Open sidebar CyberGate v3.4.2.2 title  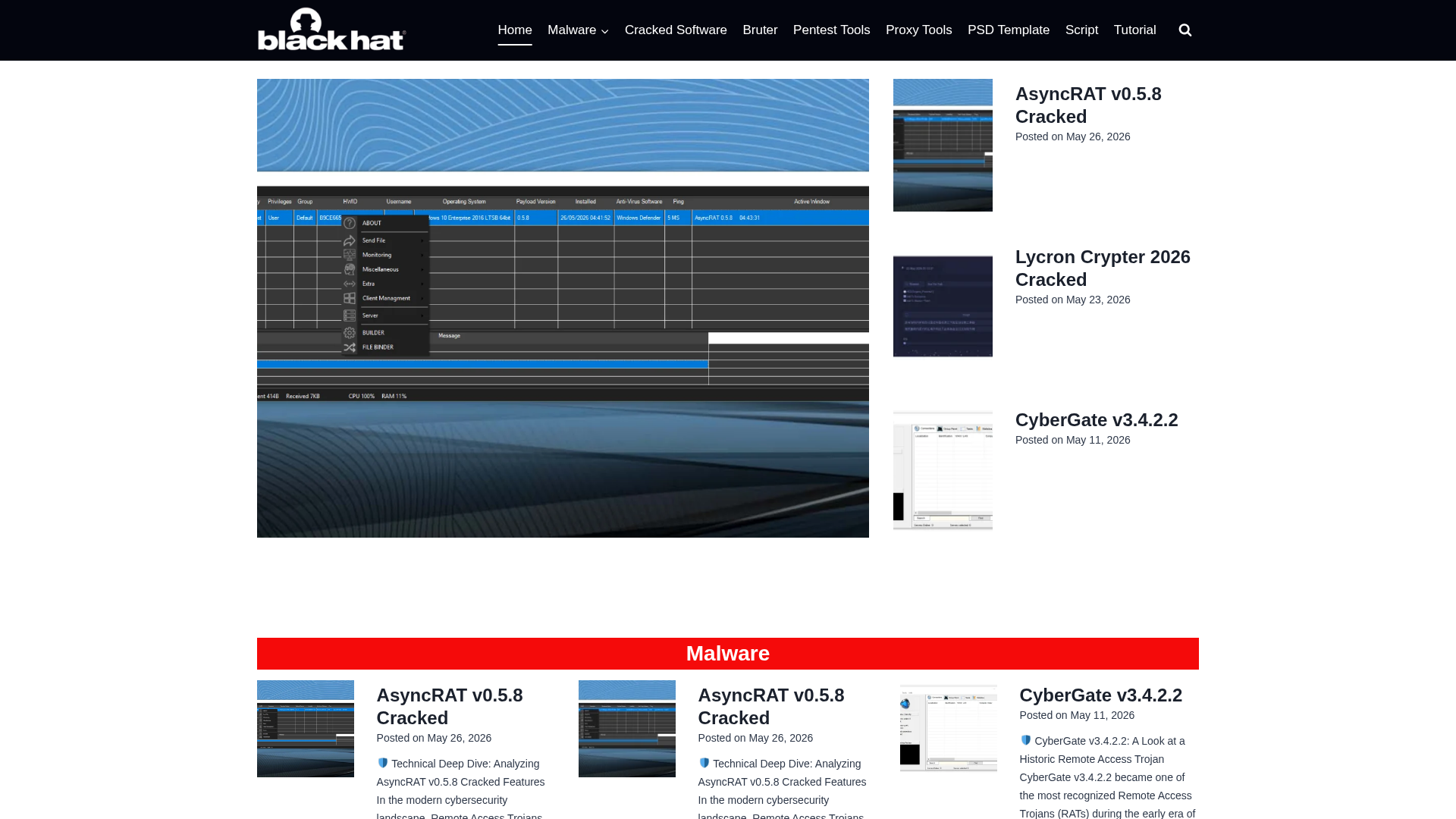pyautogui.click(x=1097, y=420)
